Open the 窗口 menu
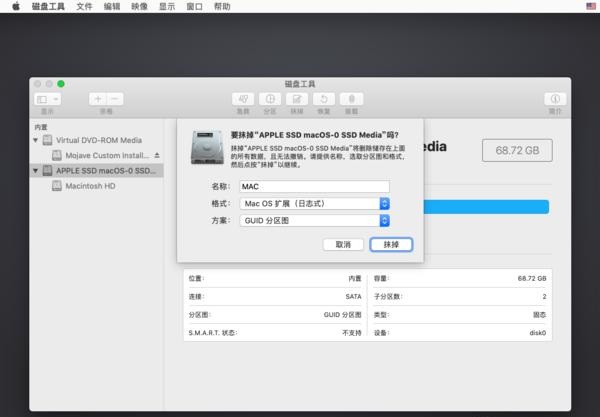This screenshot has height=417, width=600. pyautogui.click(x=194, y=7)
